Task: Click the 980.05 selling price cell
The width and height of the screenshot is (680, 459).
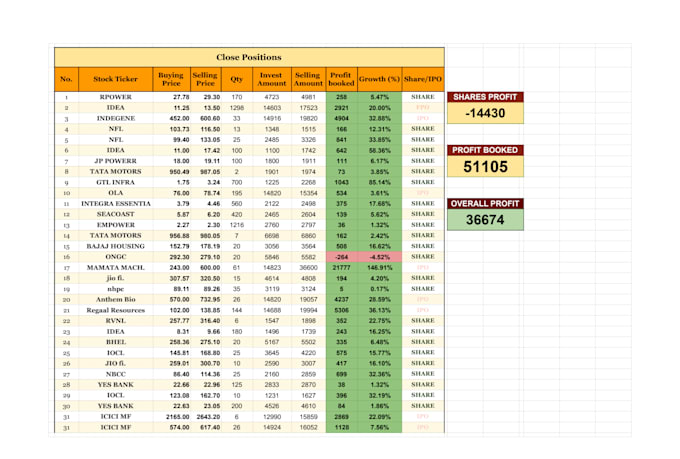Action: tap(206, 236)
